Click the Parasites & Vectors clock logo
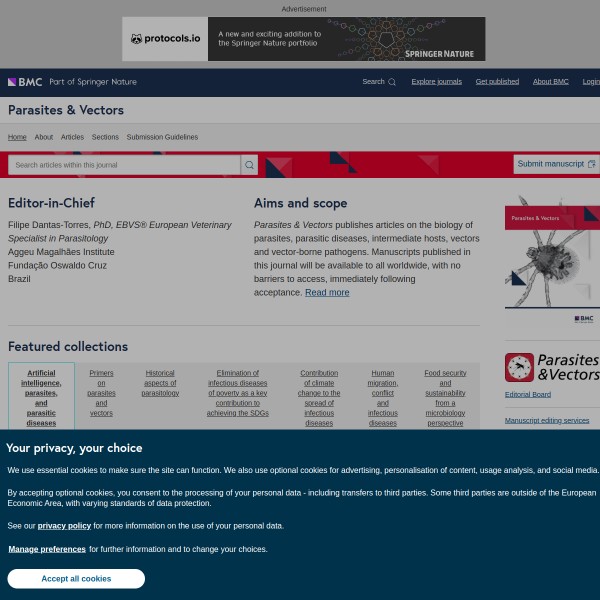The image size is (600, 600). 519,367
